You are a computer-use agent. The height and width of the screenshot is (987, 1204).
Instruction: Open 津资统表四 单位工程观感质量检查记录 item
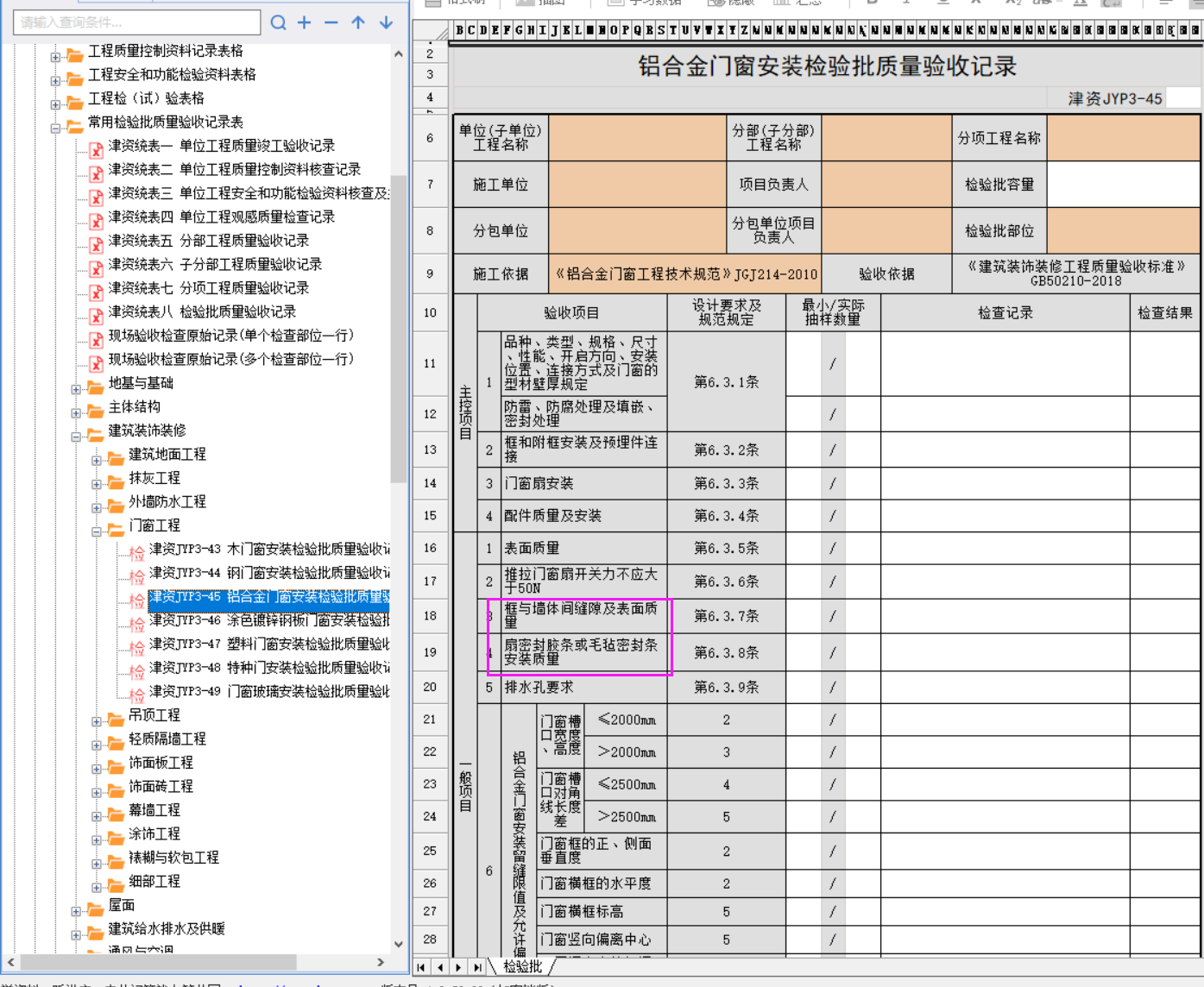pos(222,217)
